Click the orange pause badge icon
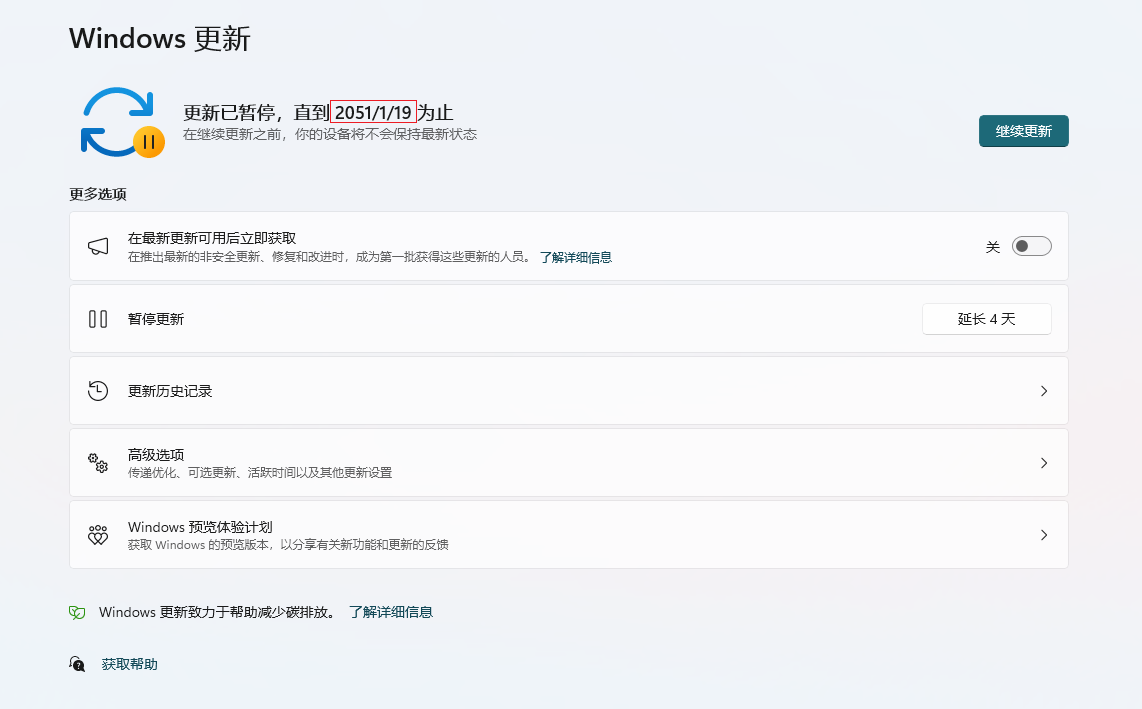Image resolution: width=1142 pixels, height=709 pixels. click(149, 142)
